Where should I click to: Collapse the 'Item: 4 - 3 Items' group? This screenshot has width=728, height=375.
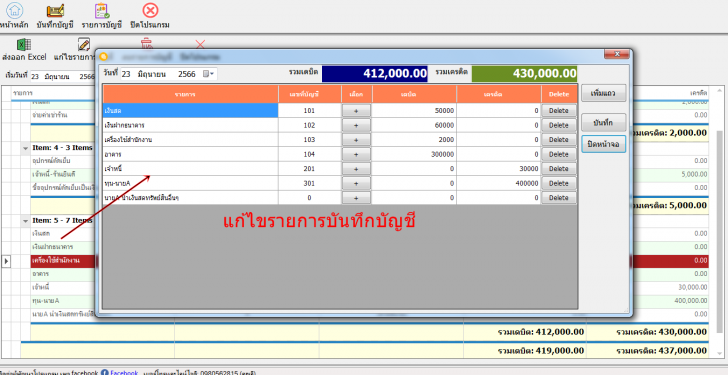click(x=26, y=148)
